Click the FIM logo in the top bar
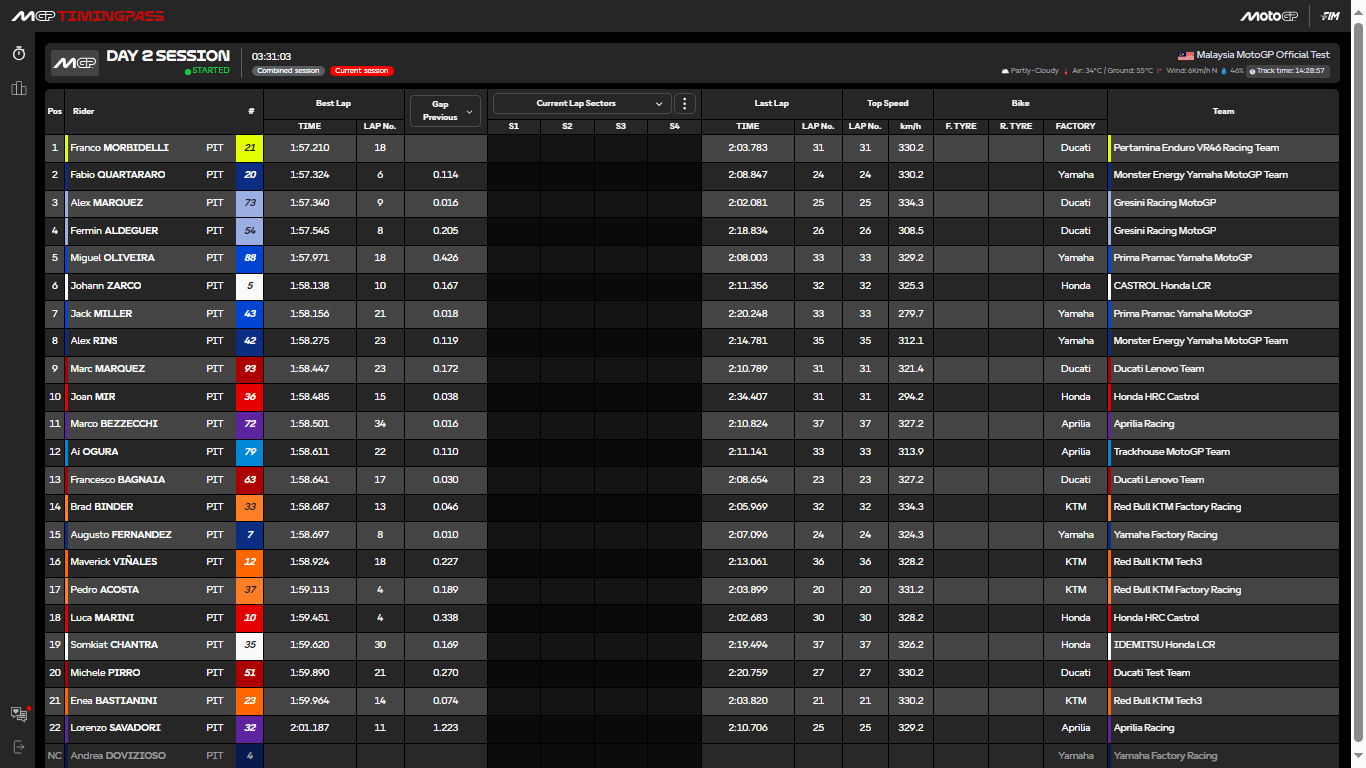 click(1331, 16)
